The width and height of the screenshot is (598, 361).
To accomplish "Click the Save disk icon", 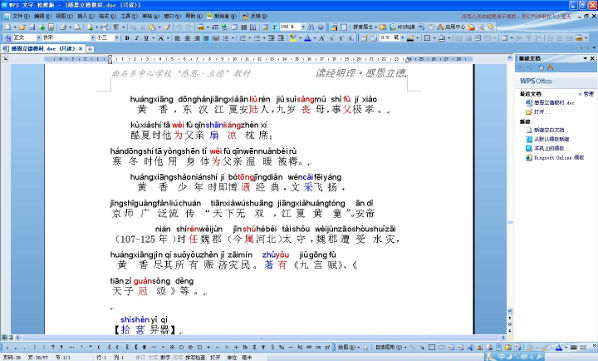I will [32, 27].
